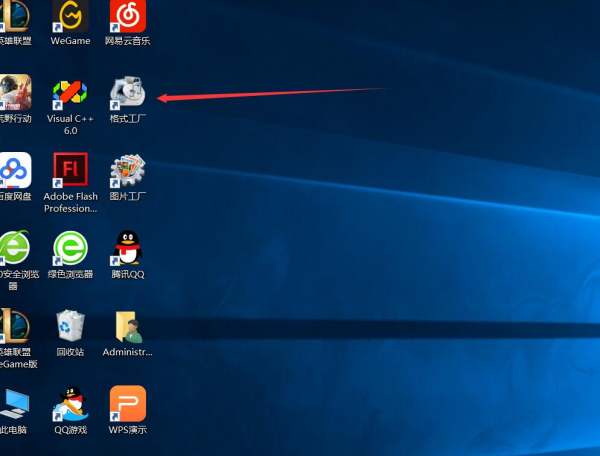Select the 此电脑 computer icon
Image resolution: width=600 pixels, height=456 pixels.
click(x=14, y=403)
